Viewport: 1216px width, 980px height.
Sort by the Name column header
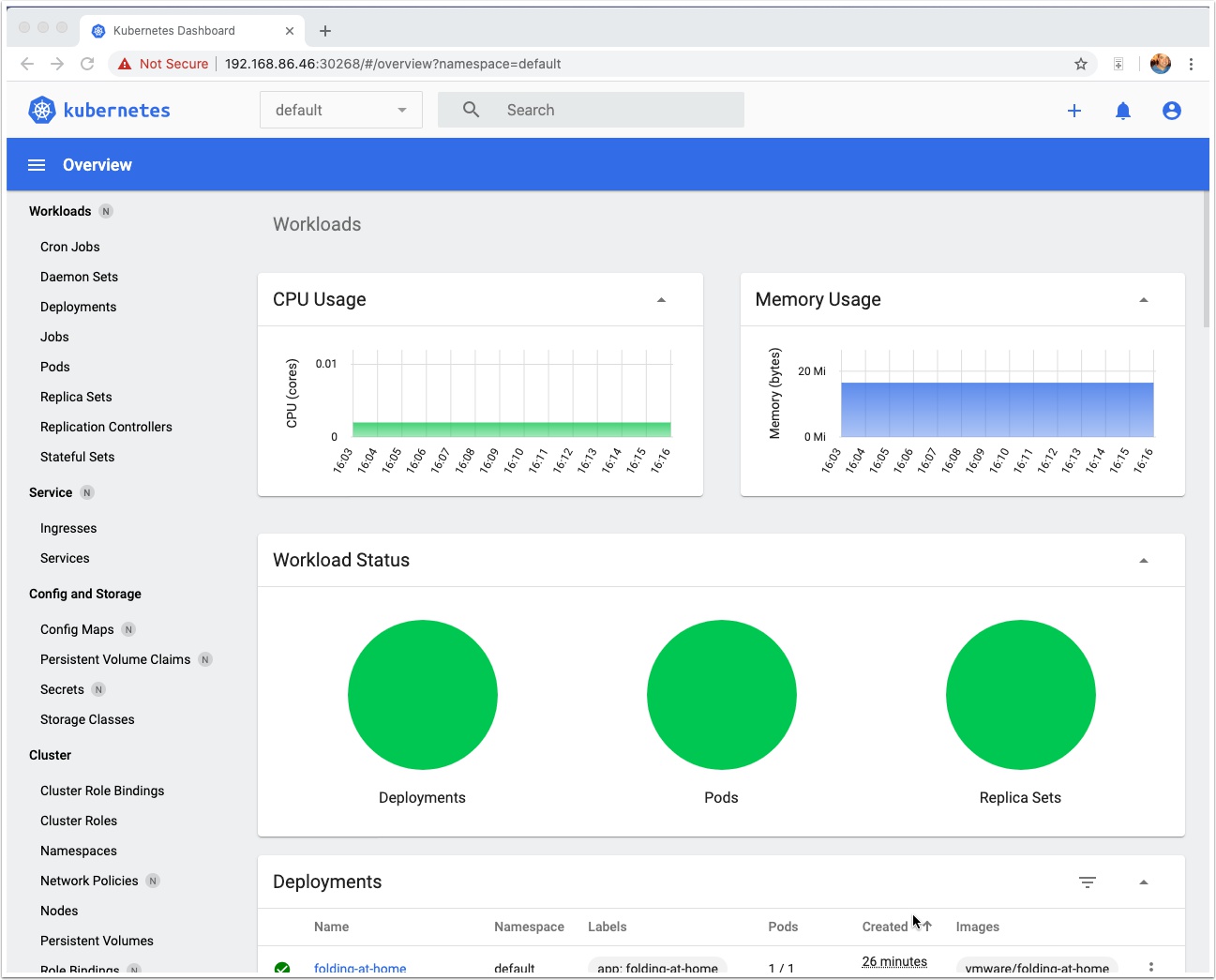pos(331,927)
